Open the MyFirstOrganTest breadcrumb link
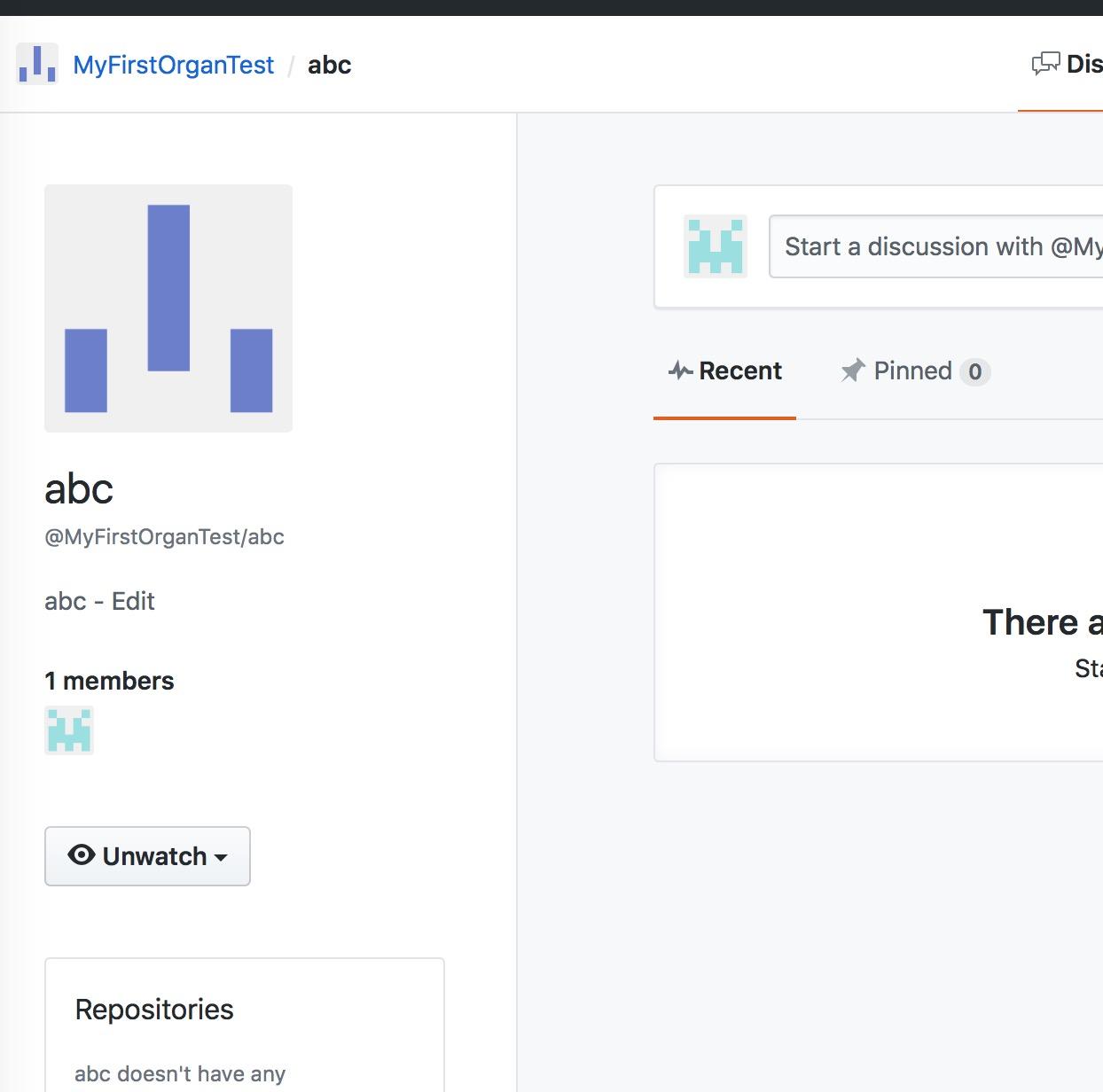Screen dimensions: 1103x1092 point(174,65)
